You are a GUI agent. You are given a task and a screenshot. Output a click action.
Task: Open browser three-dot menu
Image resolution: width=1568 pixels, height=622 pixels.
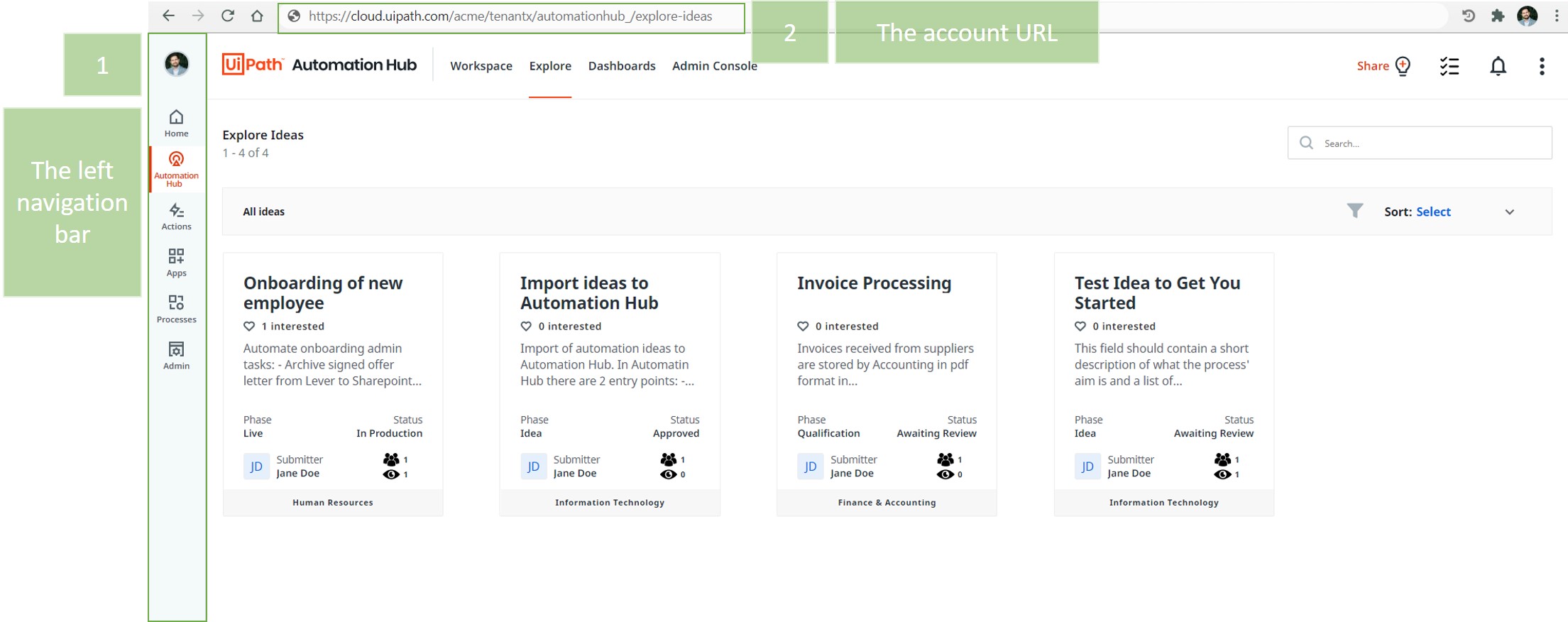1557,16
